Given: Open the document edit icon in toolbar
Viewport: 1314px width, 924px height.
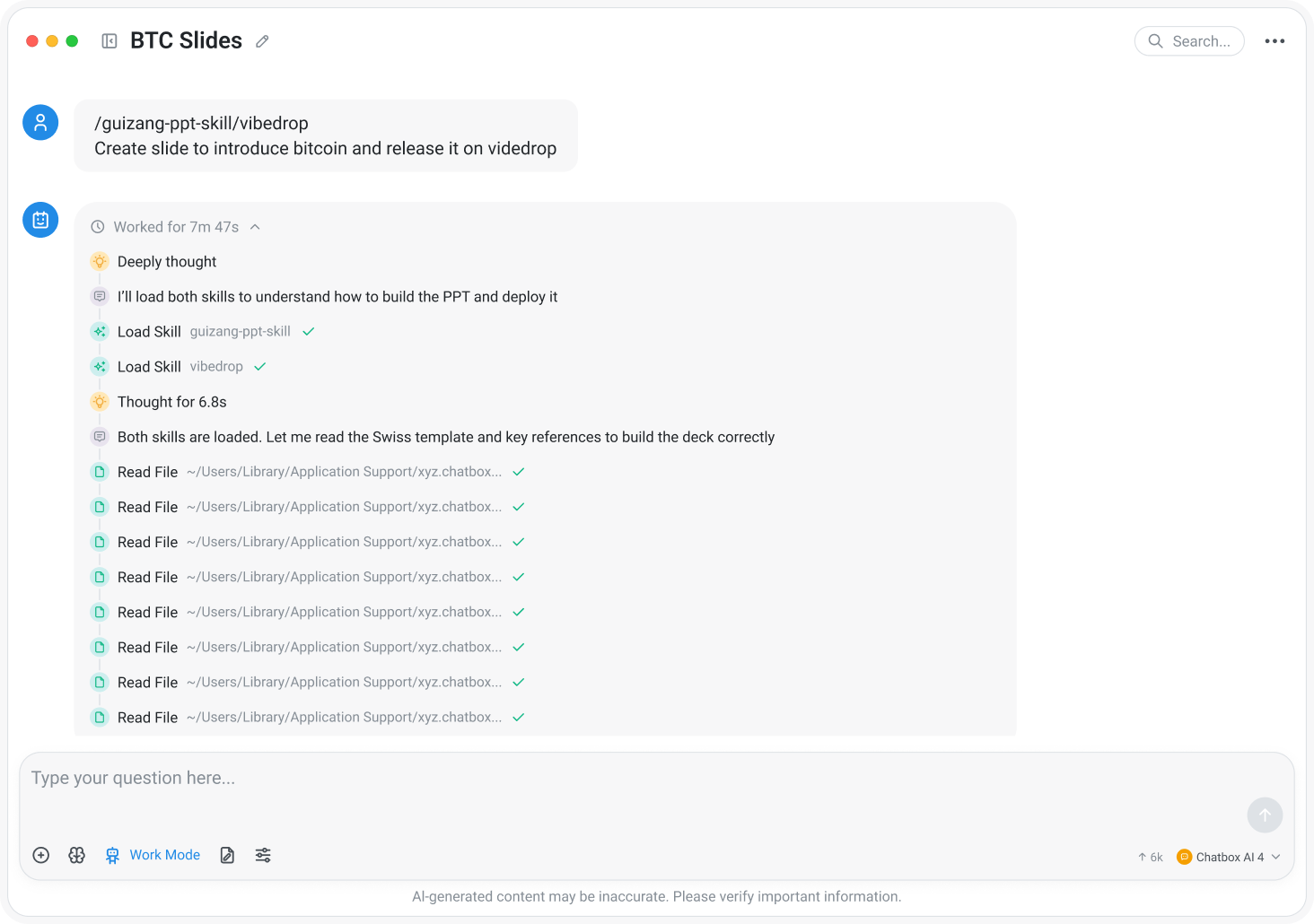Looking at the screenshot, I should coord(228,855).
